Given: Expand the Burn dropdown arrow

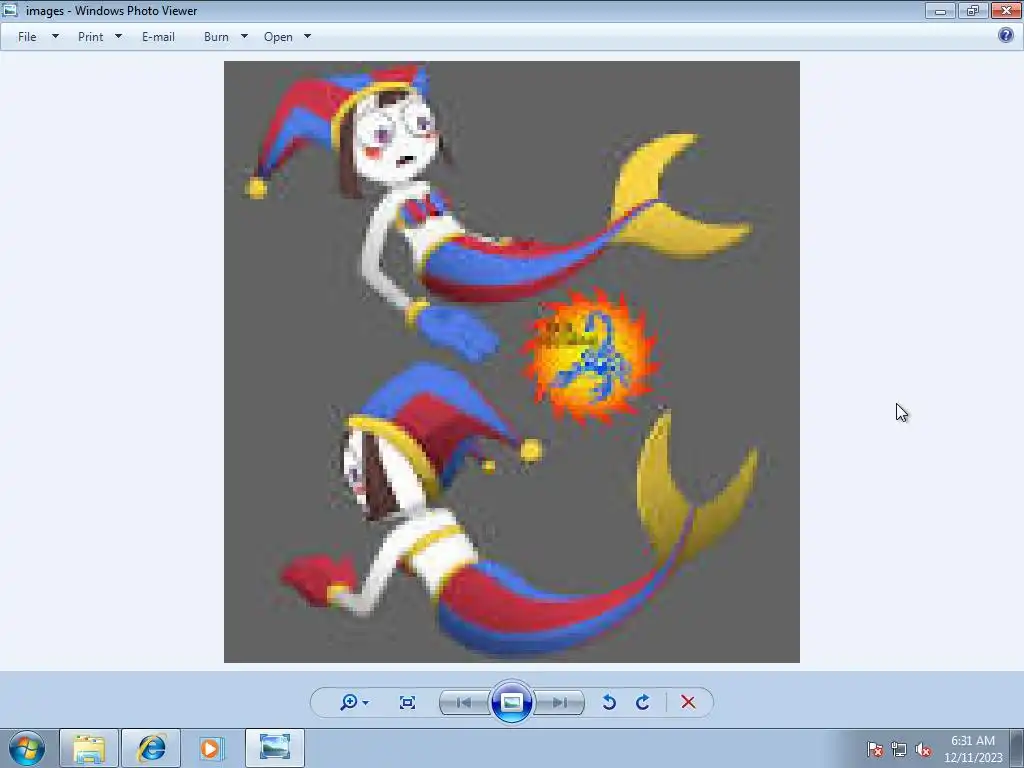Looking at the screenshot, I should [244, 37].
